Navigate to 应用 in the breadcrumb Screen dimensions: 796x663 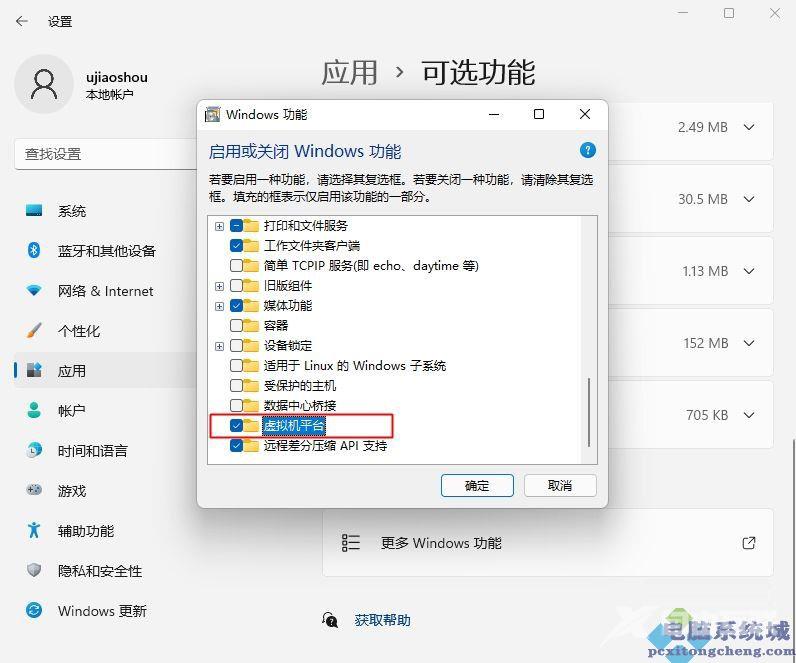point(349,72)
